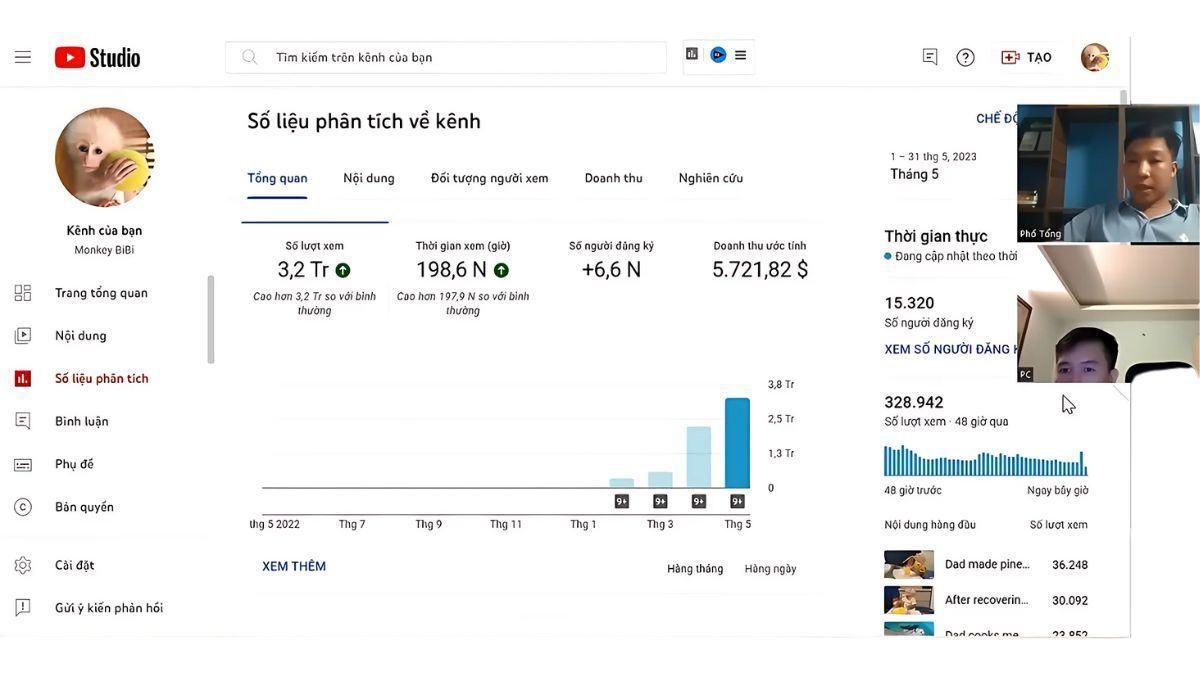Open the help question mark icon

click(964, 56)
